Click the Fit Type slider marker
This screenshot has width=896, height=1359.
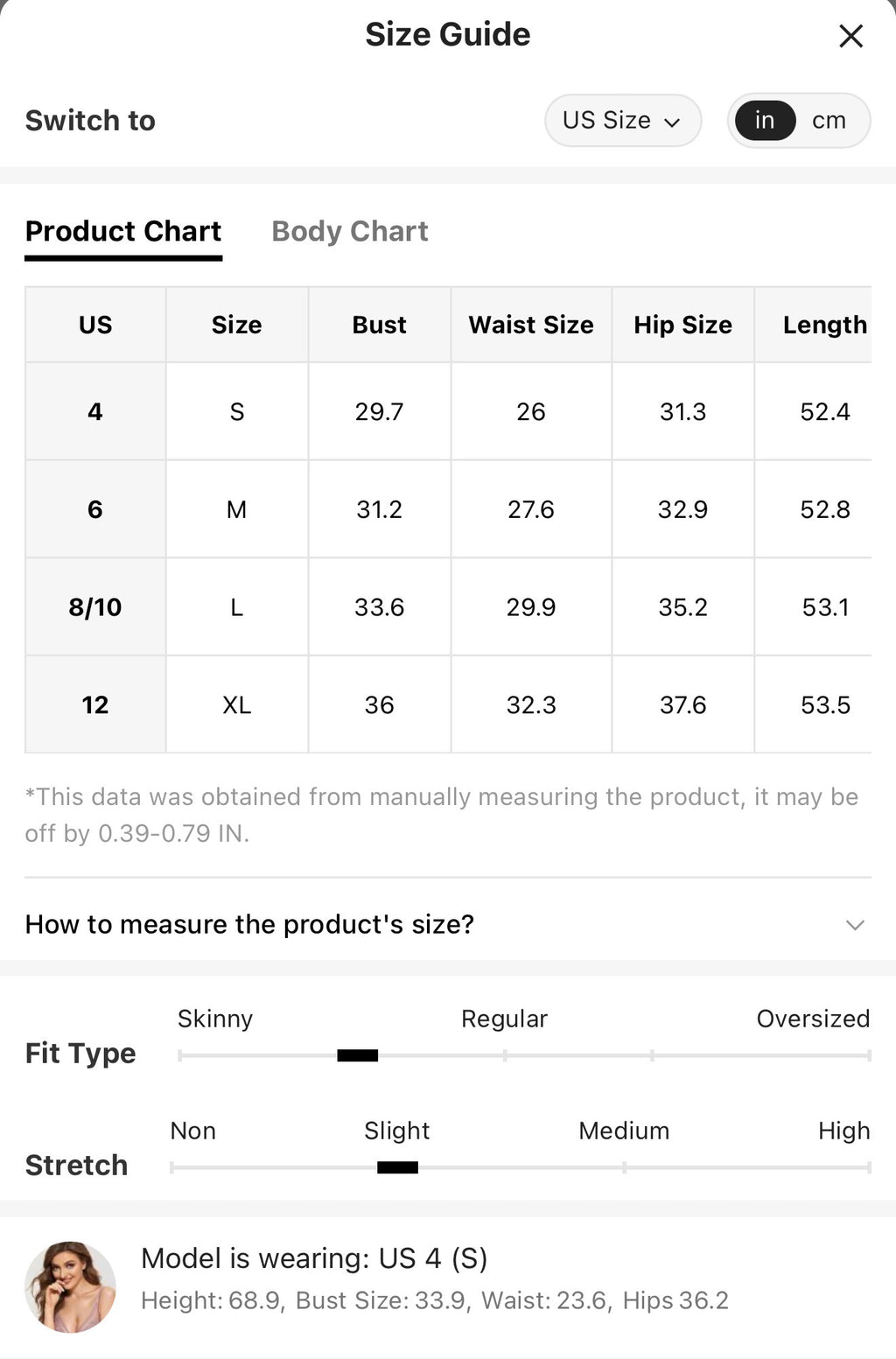click(357, 1055)
